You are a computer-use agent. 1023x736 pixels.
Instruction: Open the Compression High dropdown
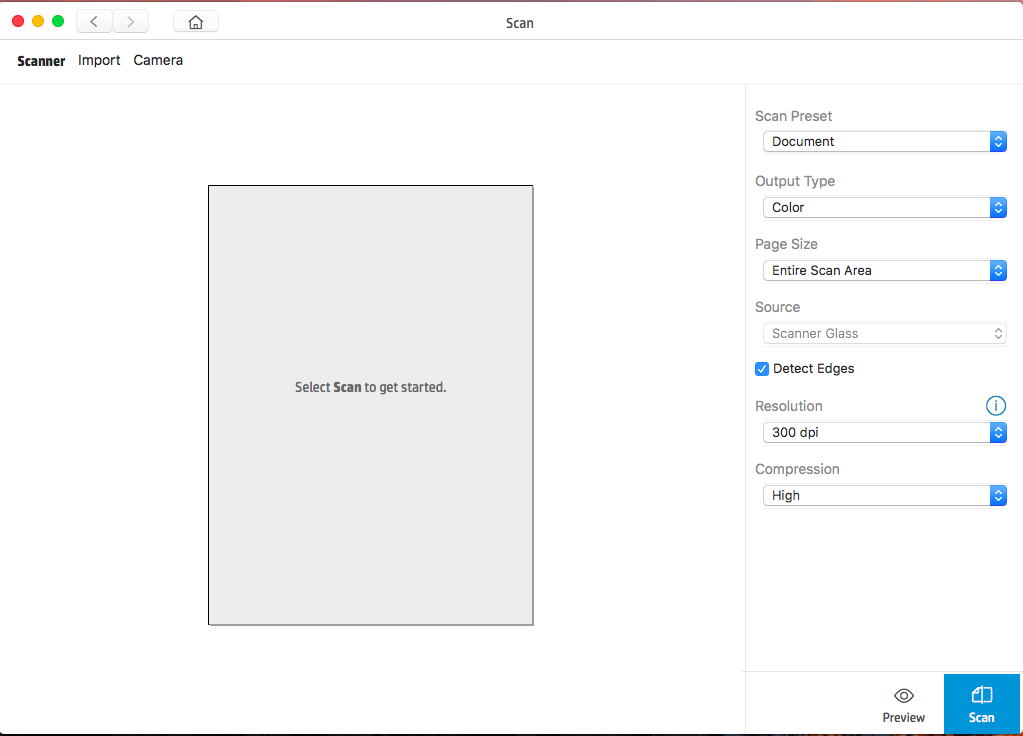tap(884, 496)
